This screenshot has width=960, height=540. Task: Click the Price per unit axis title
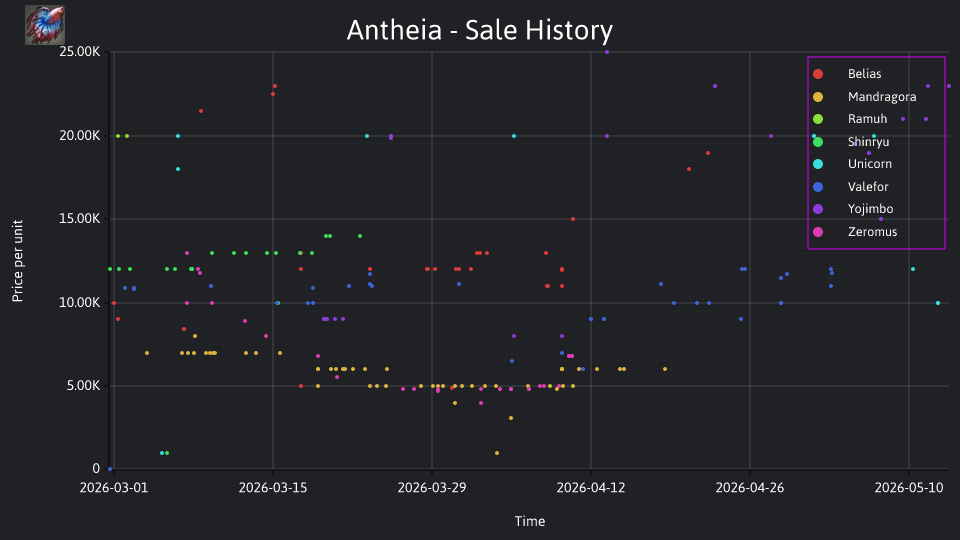17,261
